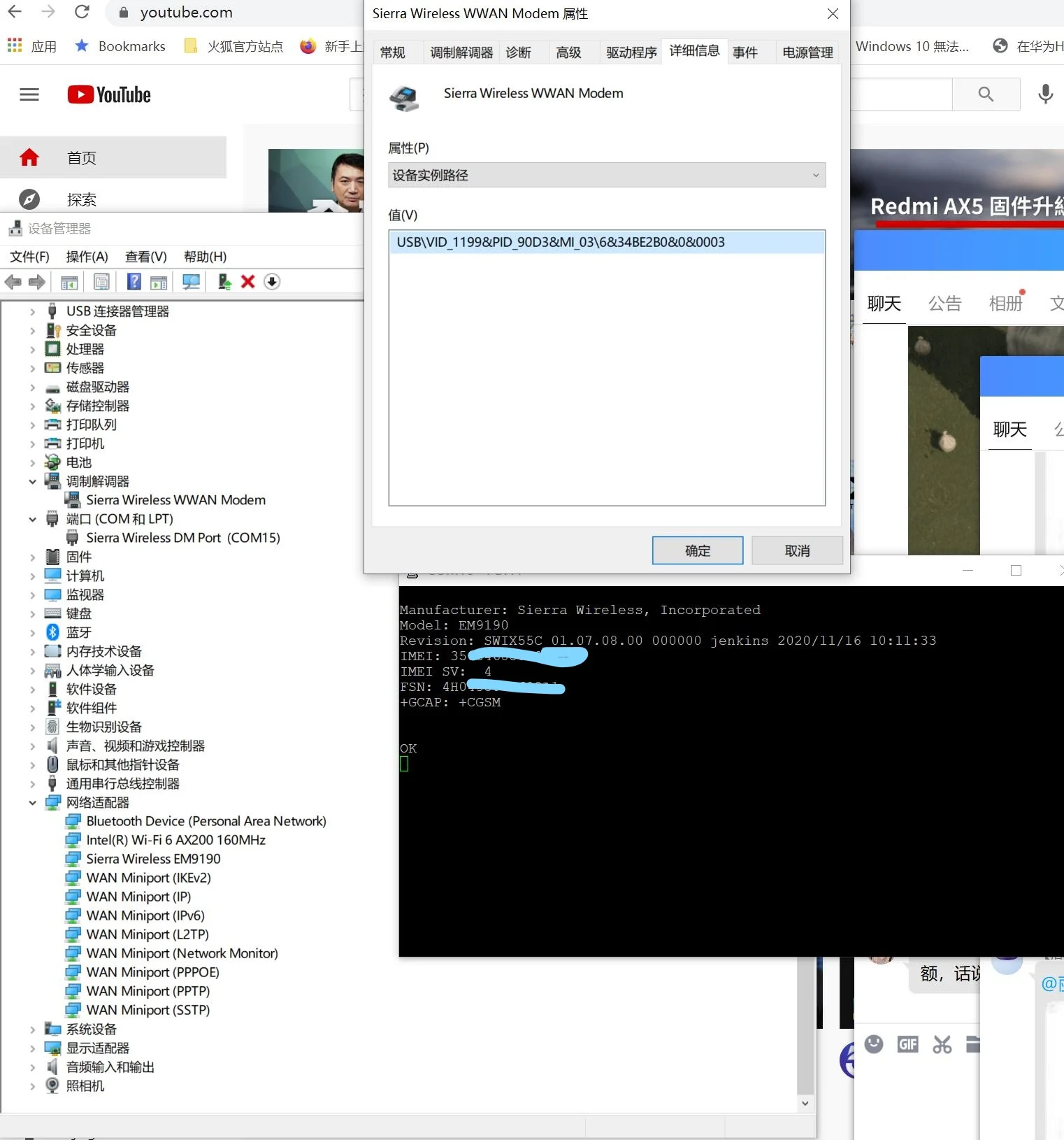The image size is (1064, 1140).
Task: Click the browser address bar youtube.com
Action: (186, 13)
